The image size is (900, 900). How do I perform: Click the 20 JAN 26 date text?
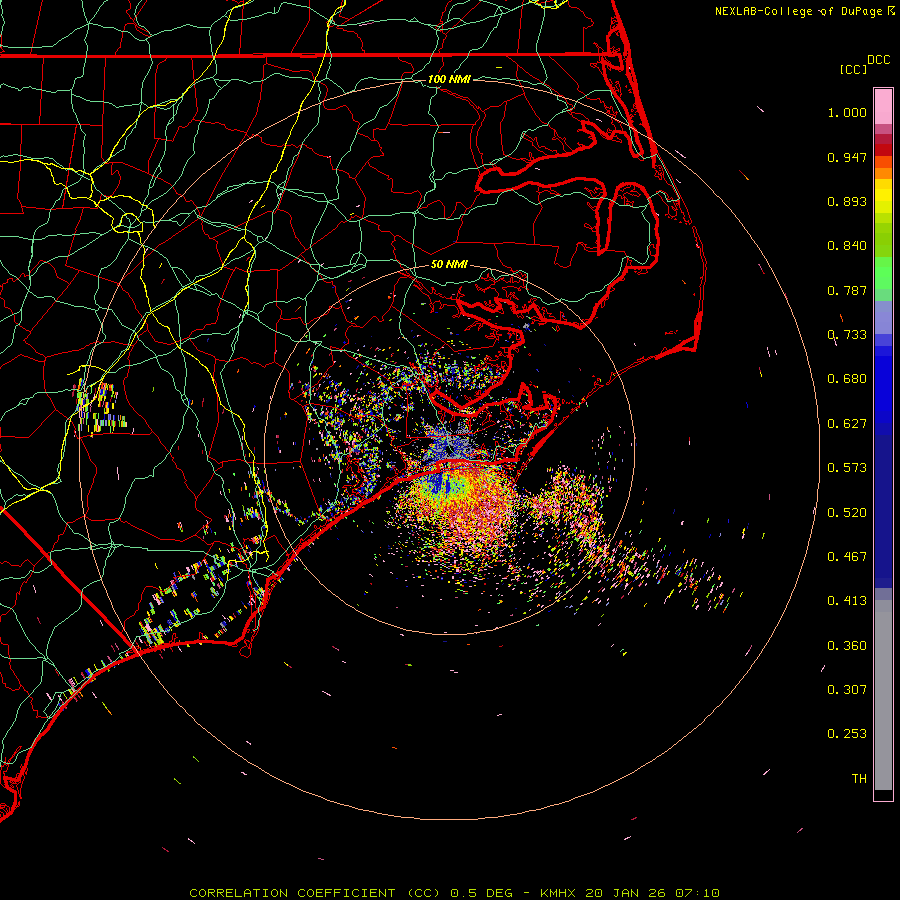[x=626, y=893]
